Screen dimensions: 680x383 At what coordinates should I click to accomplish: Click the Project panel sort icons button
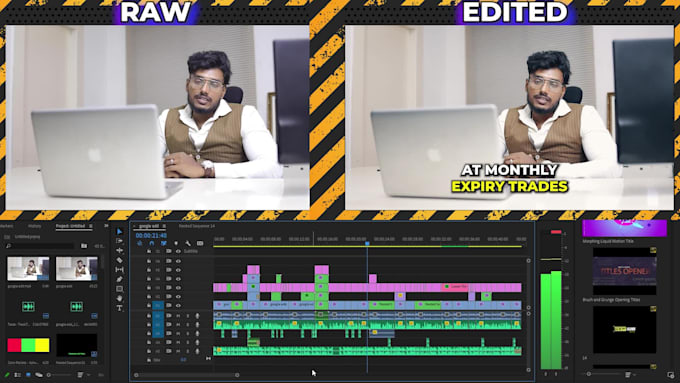coord(80,375)
